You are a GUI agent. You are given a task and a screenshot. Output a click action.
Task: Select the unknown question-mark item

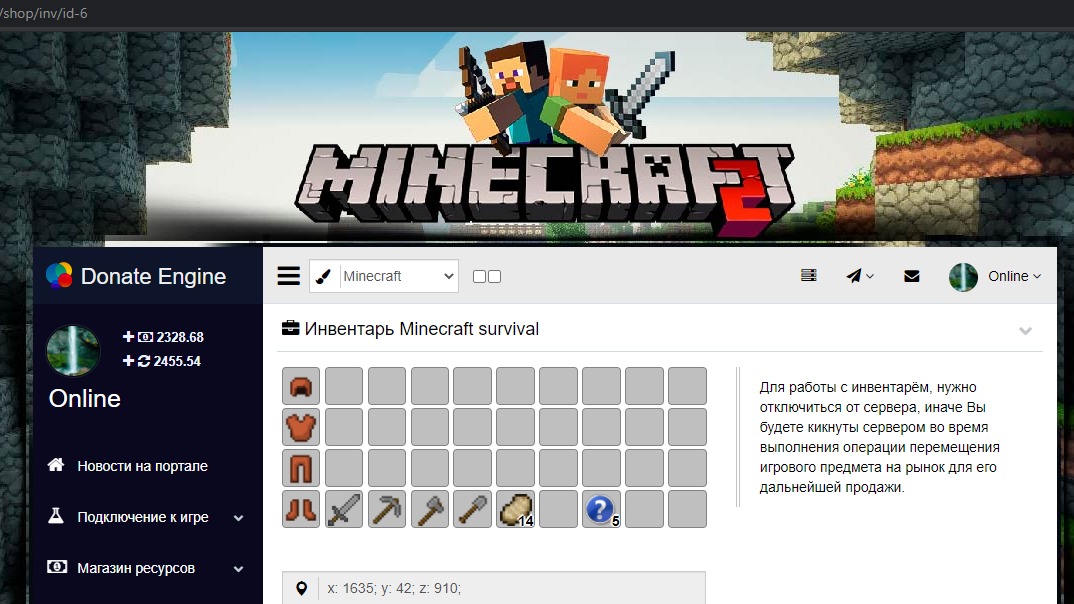[601, 509]
